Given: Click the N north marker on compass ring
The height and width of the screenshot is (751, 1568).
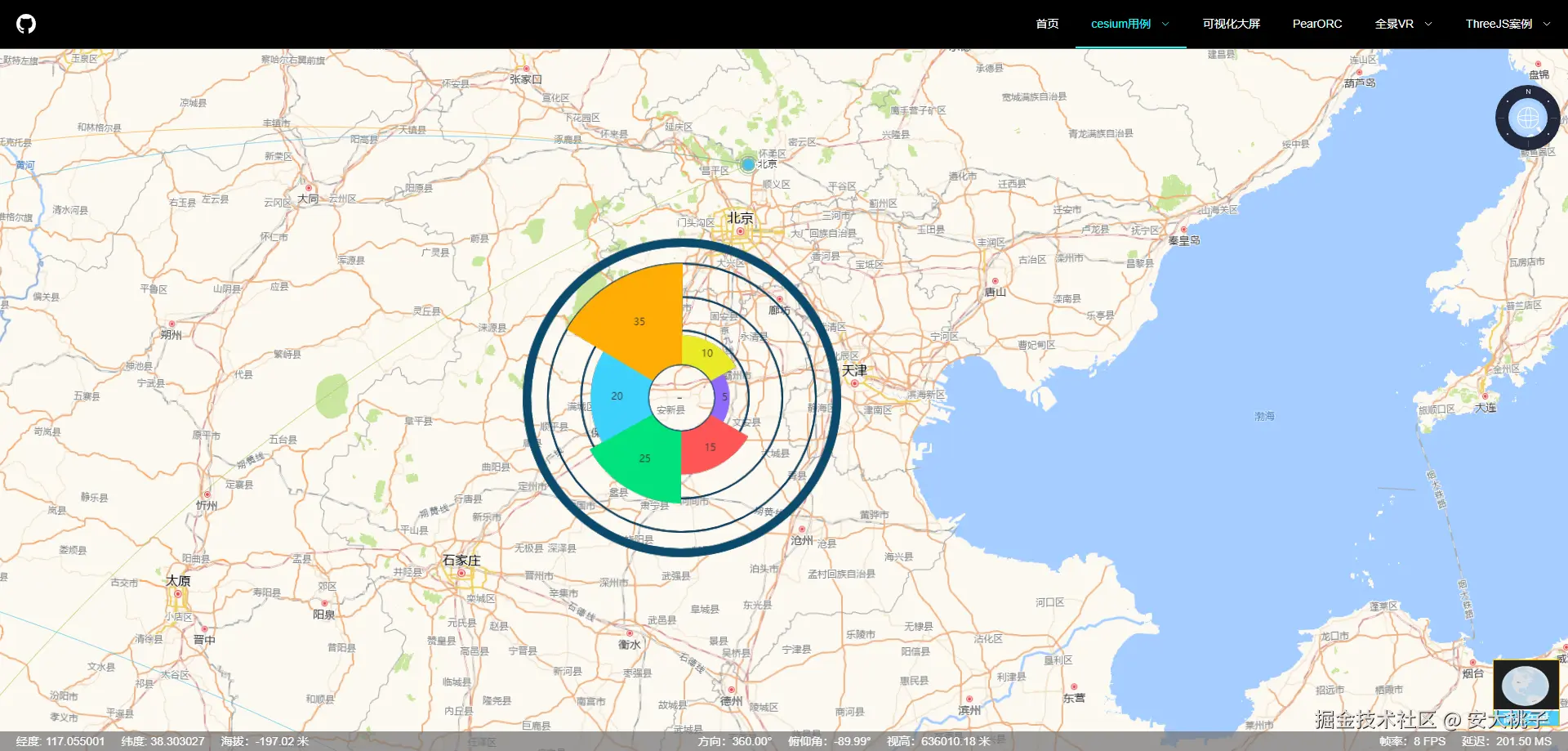Looking at the screenshot, I should pos(1528,92).
